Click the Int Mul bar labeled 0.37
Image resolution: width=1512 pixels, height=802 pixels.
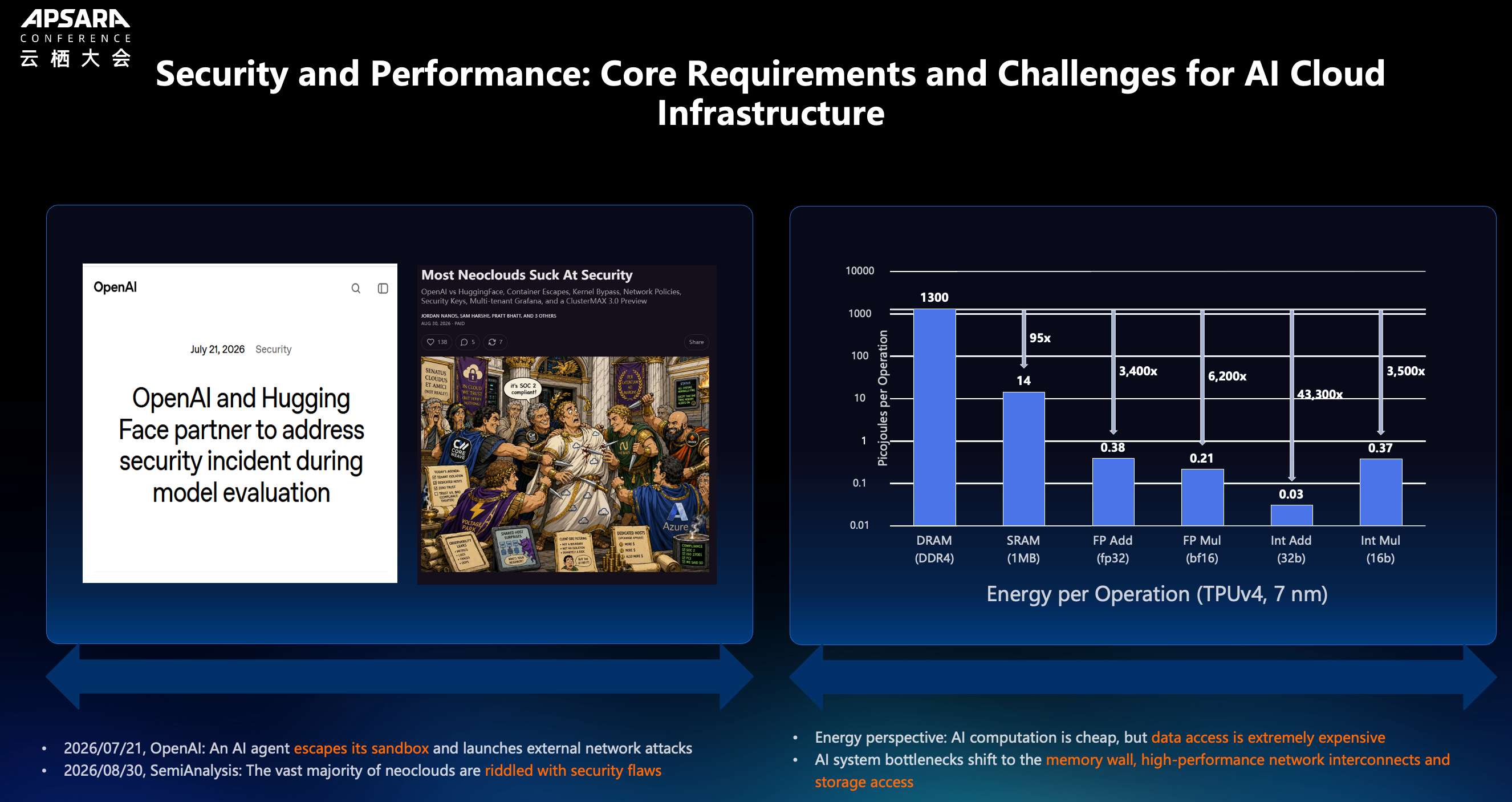coord(1380,492)
